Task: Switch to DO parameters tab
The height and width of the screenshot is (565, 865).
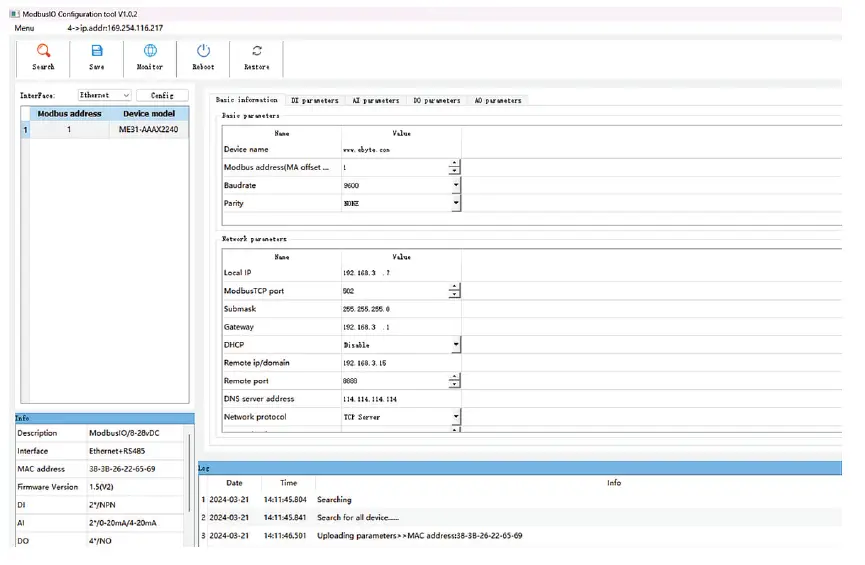Action: [437, 100]
